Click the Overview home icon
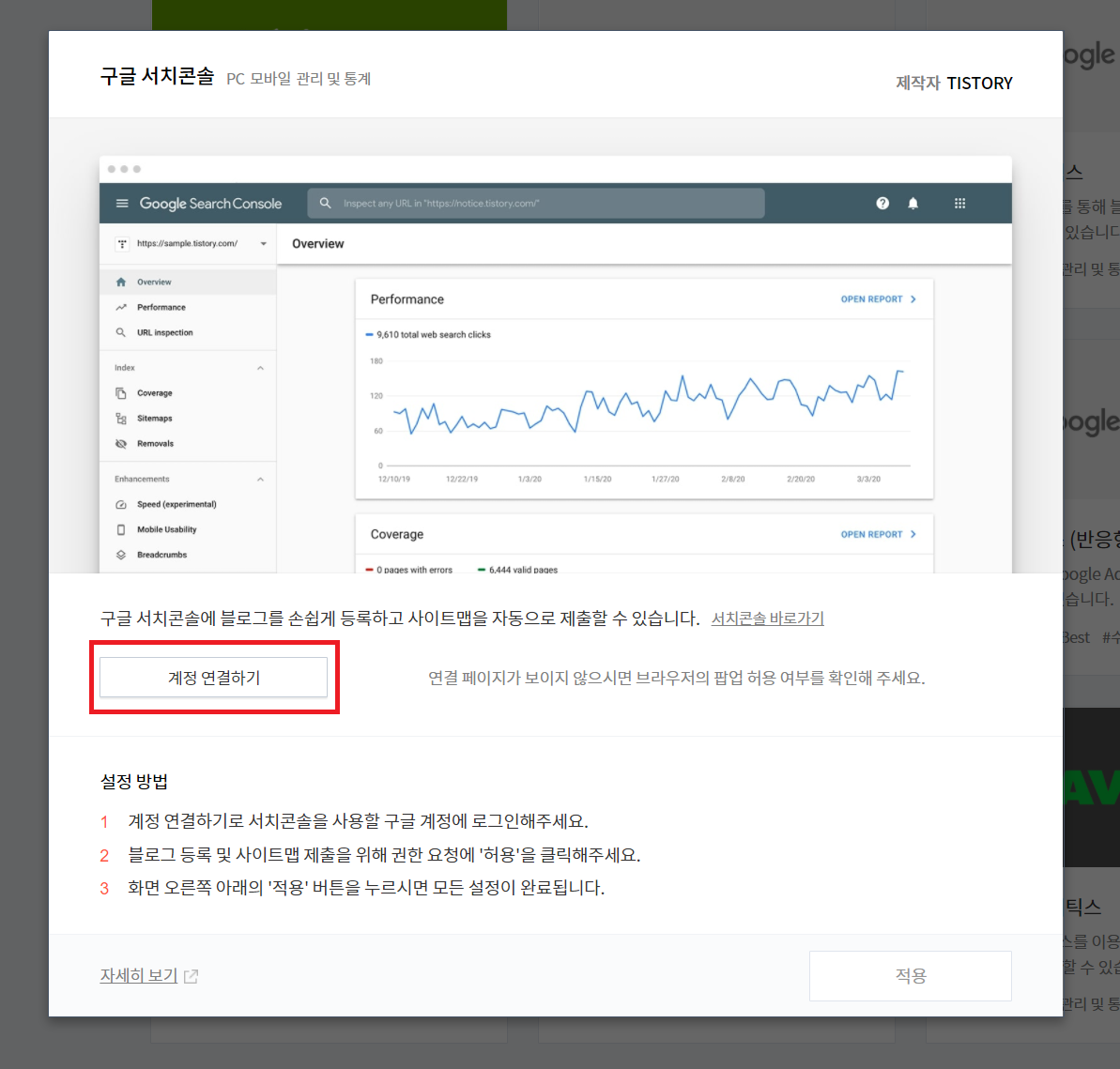The width and height of the screenshot is (1120, 1069). tap(121, 283)
